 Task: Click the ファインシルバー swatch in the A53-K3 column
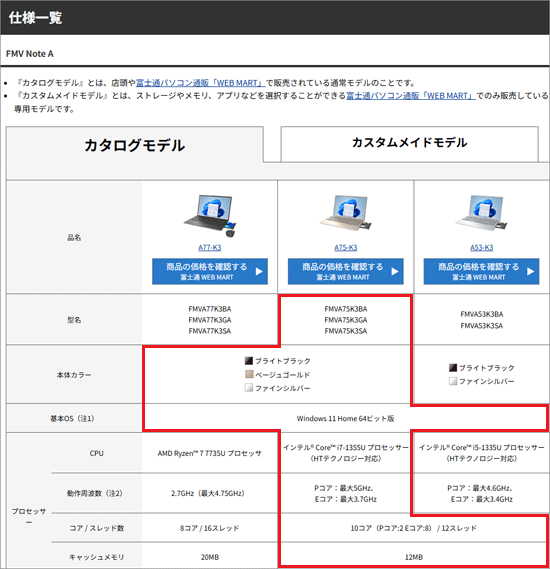point(453,381)
